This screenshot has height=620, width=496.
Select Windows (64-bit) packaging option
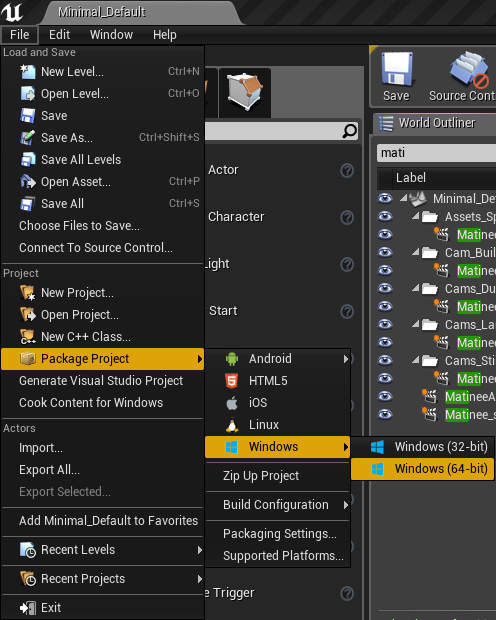pyautogui.click(x=422, y=469)
